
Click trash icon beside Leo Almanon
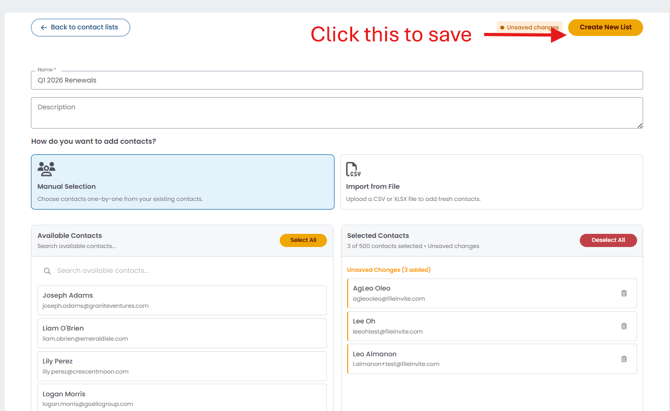coord(624,359)
